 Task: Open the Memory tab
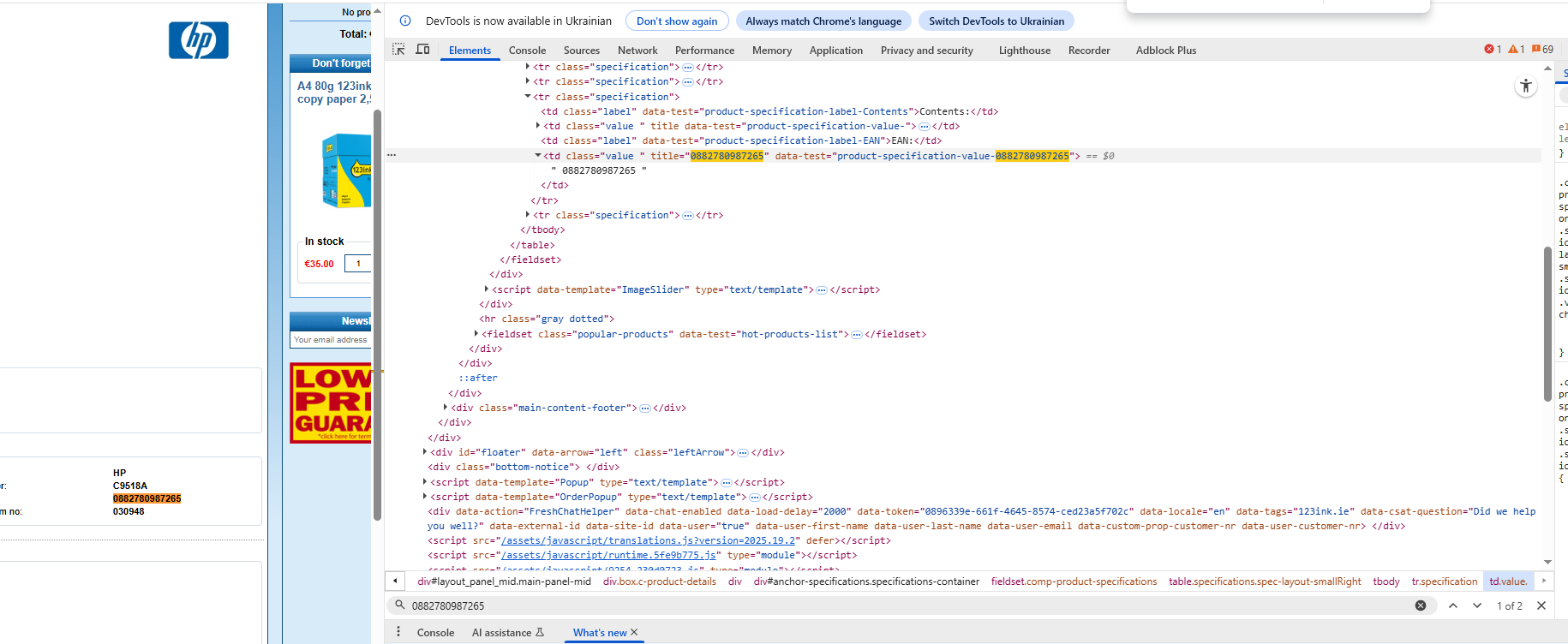click(x=772, y=51)
